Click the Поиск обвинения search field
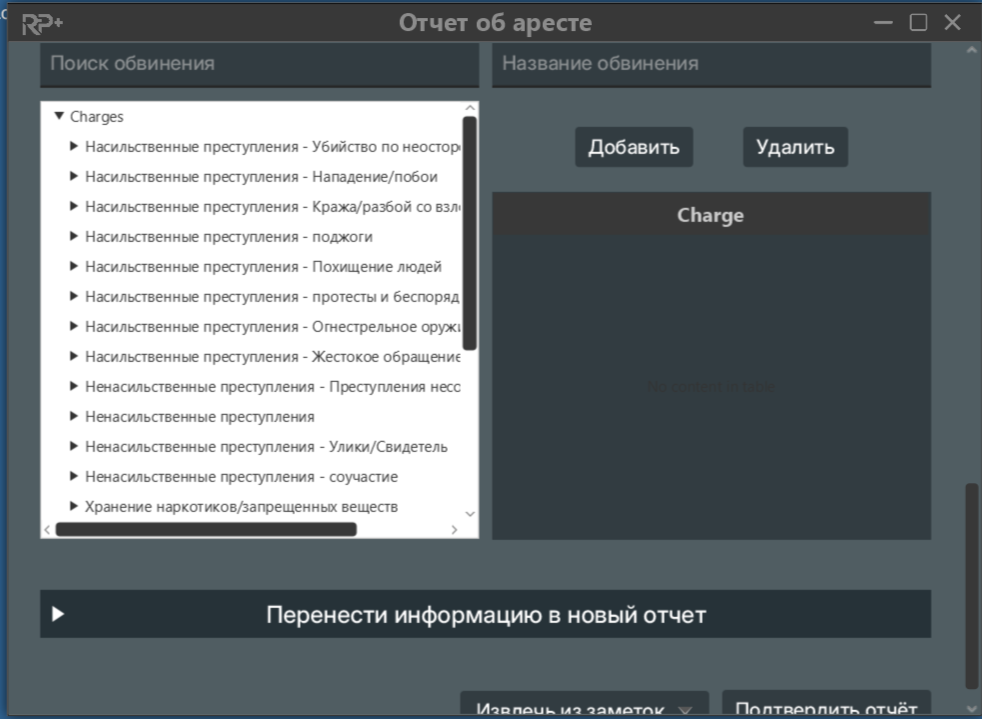 259,64
